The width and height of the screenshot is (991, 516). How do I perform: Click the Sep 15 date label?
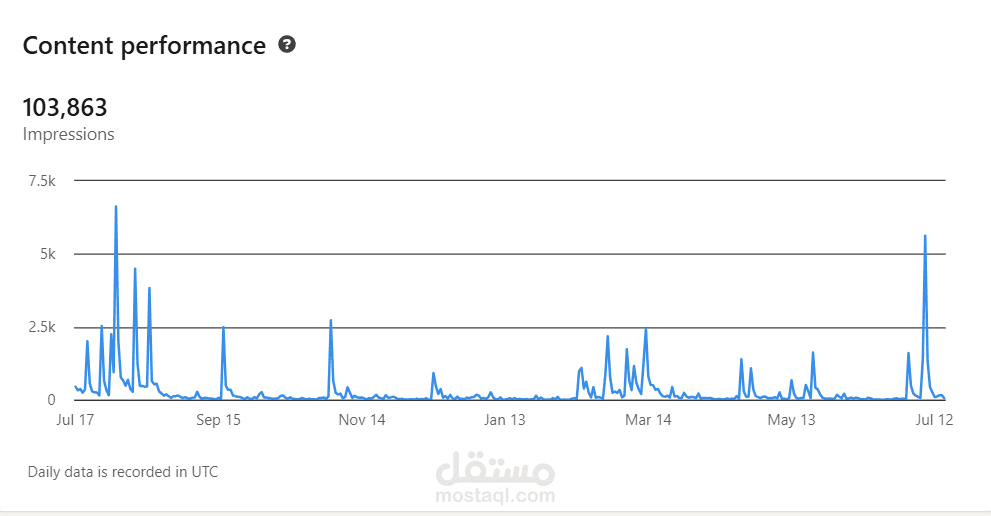click(x=218, y=420)
